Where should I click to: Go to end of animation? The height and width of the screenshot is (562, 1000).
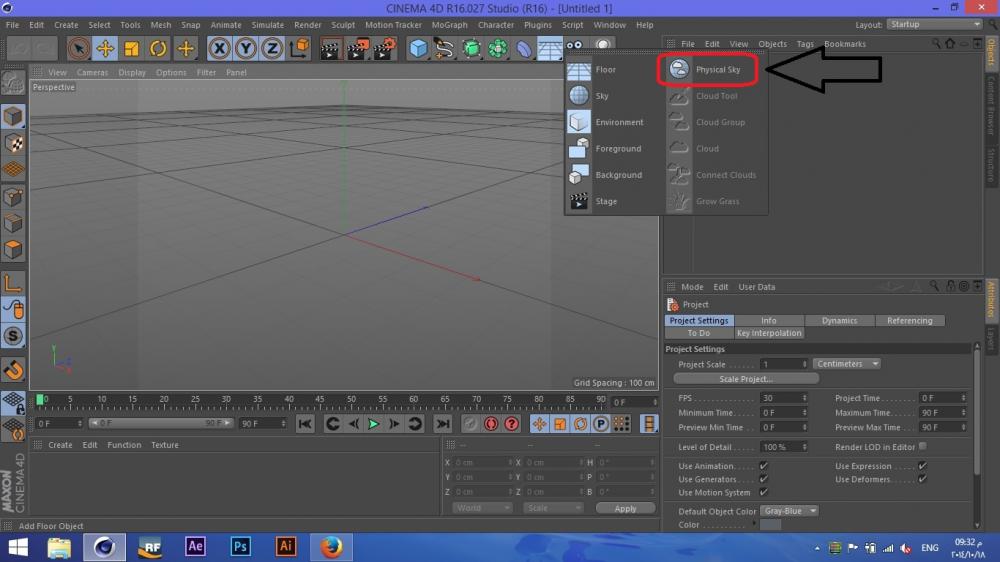tap(443, 424)
